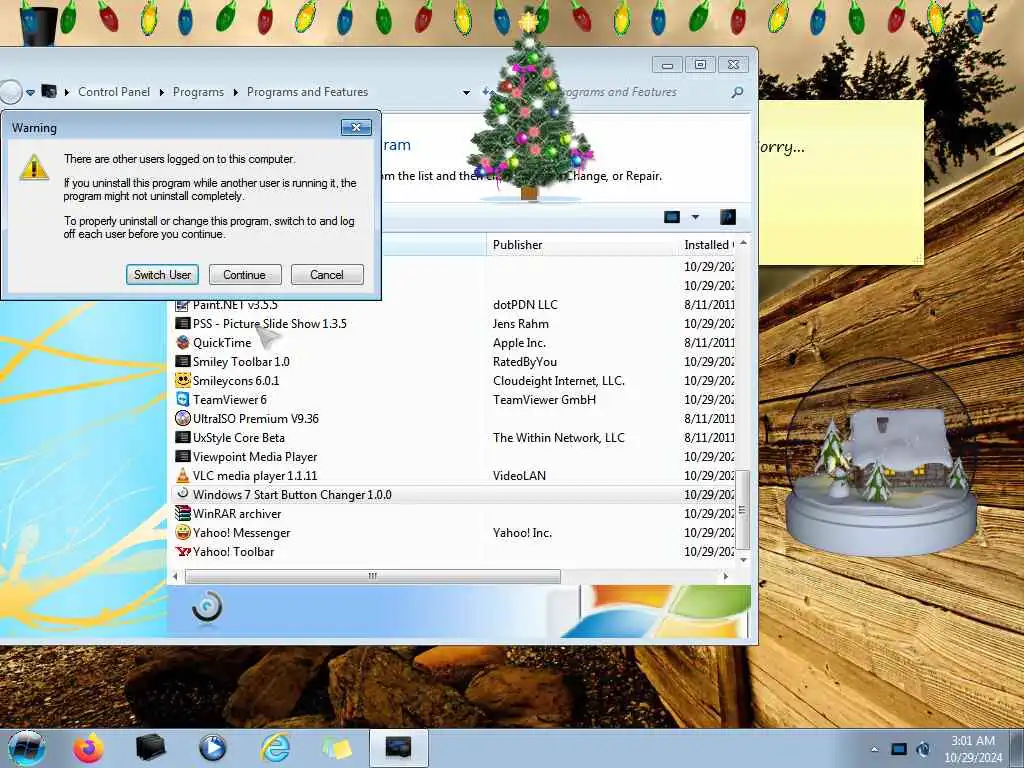The image size is (1024, 768).
Task: Click the warning triangle icon
Action: point(34,167)
